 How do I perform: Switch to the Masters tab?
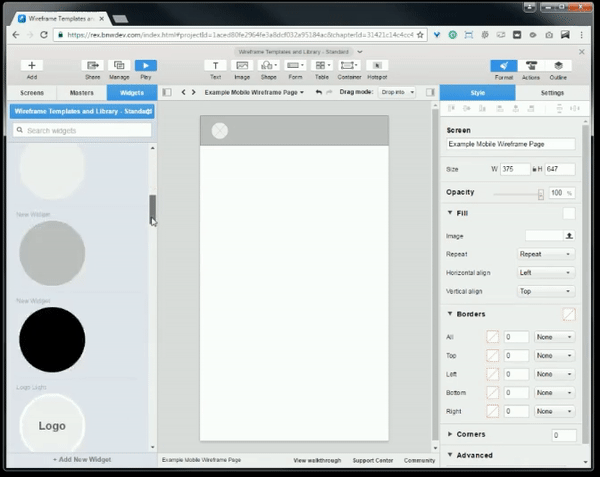82,93
